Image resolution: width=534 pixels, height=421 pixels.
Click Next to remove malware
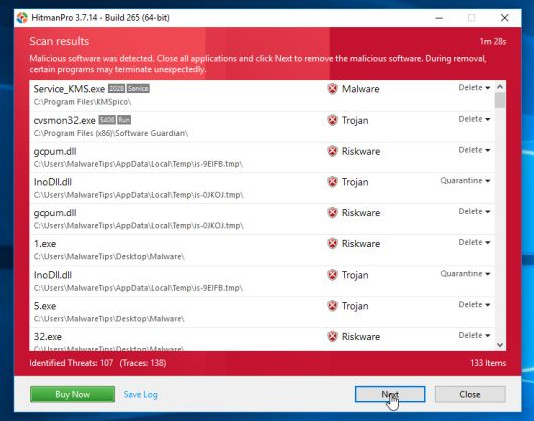(390, 394)
